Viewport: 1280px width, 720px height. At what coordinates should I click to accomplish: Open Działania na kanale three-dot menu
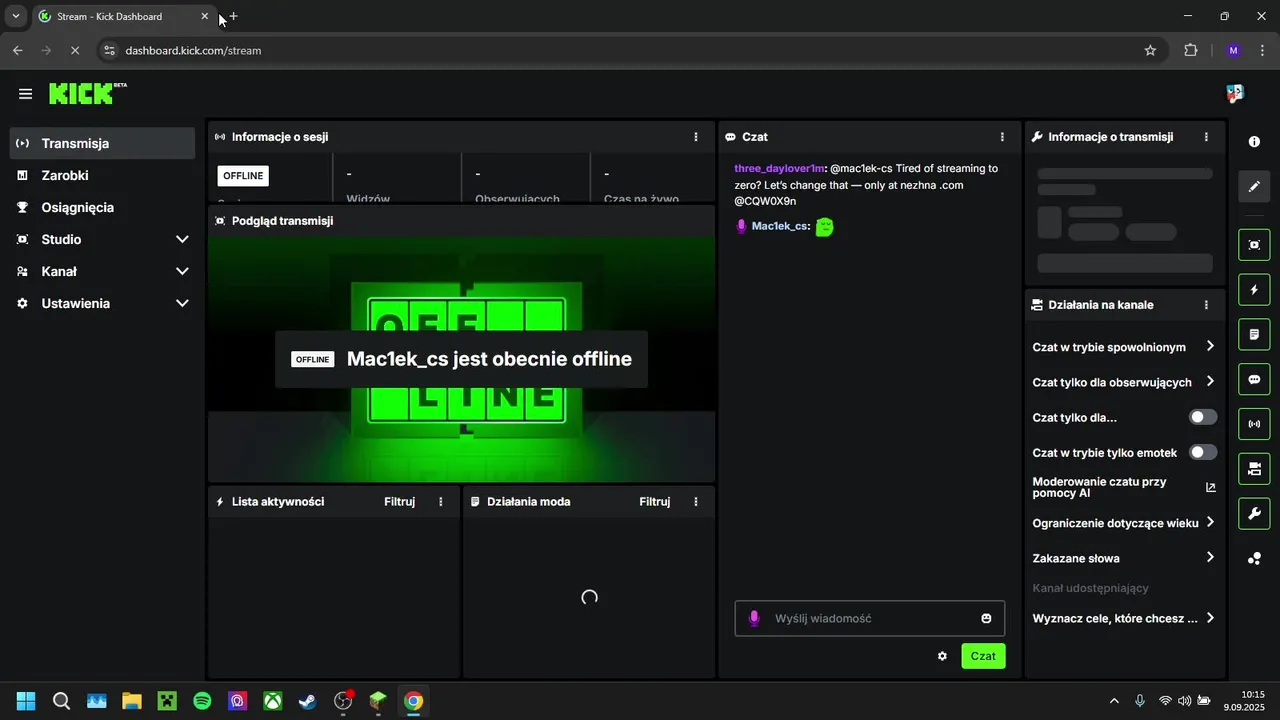pos(1206,305)
